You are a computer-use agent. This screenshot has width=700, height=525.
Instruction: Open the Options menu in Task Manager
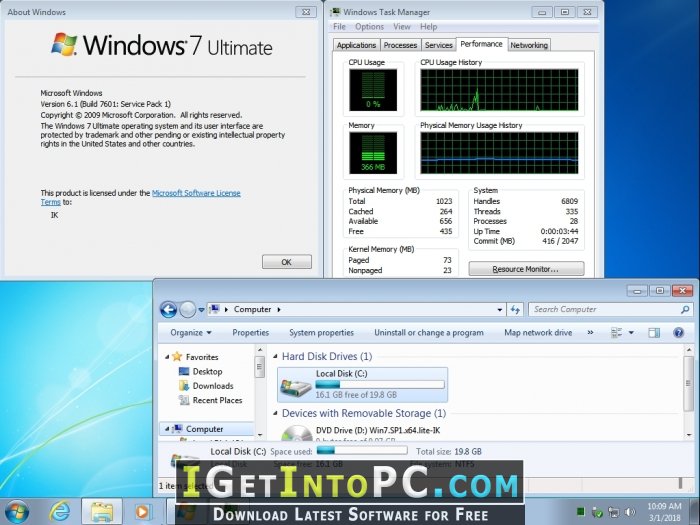click(x=369, y=27)
